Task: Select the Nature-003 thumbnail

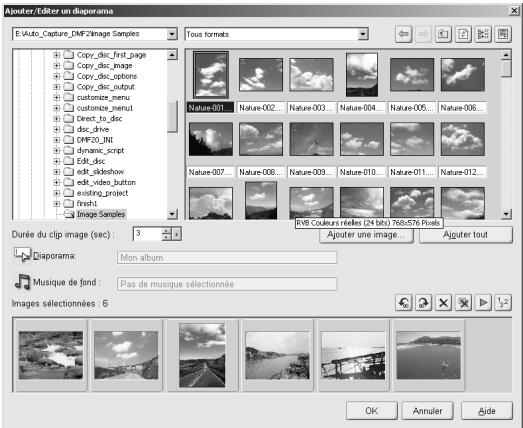Action: (312, 74)
